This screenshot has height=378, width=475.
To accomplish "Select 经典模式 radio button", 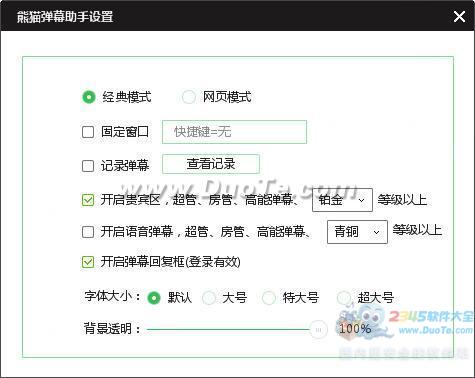I will coord(89,97).
